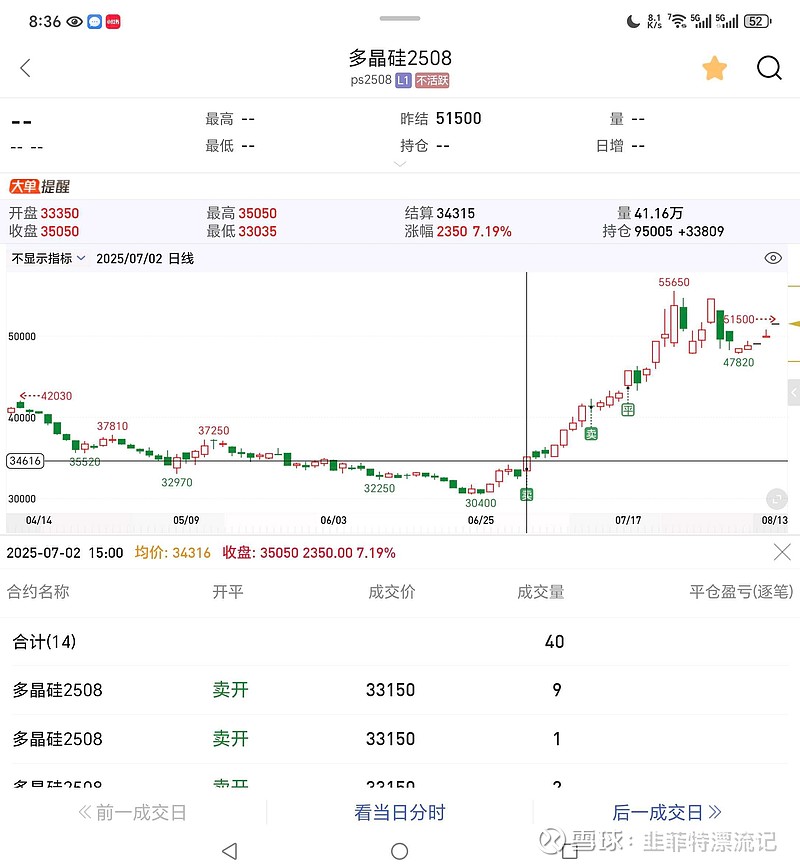Image resolution: width=800 pixels, height=866 pixels.
Task: Tap the 55650 high price label
Action: pos(673,282)
